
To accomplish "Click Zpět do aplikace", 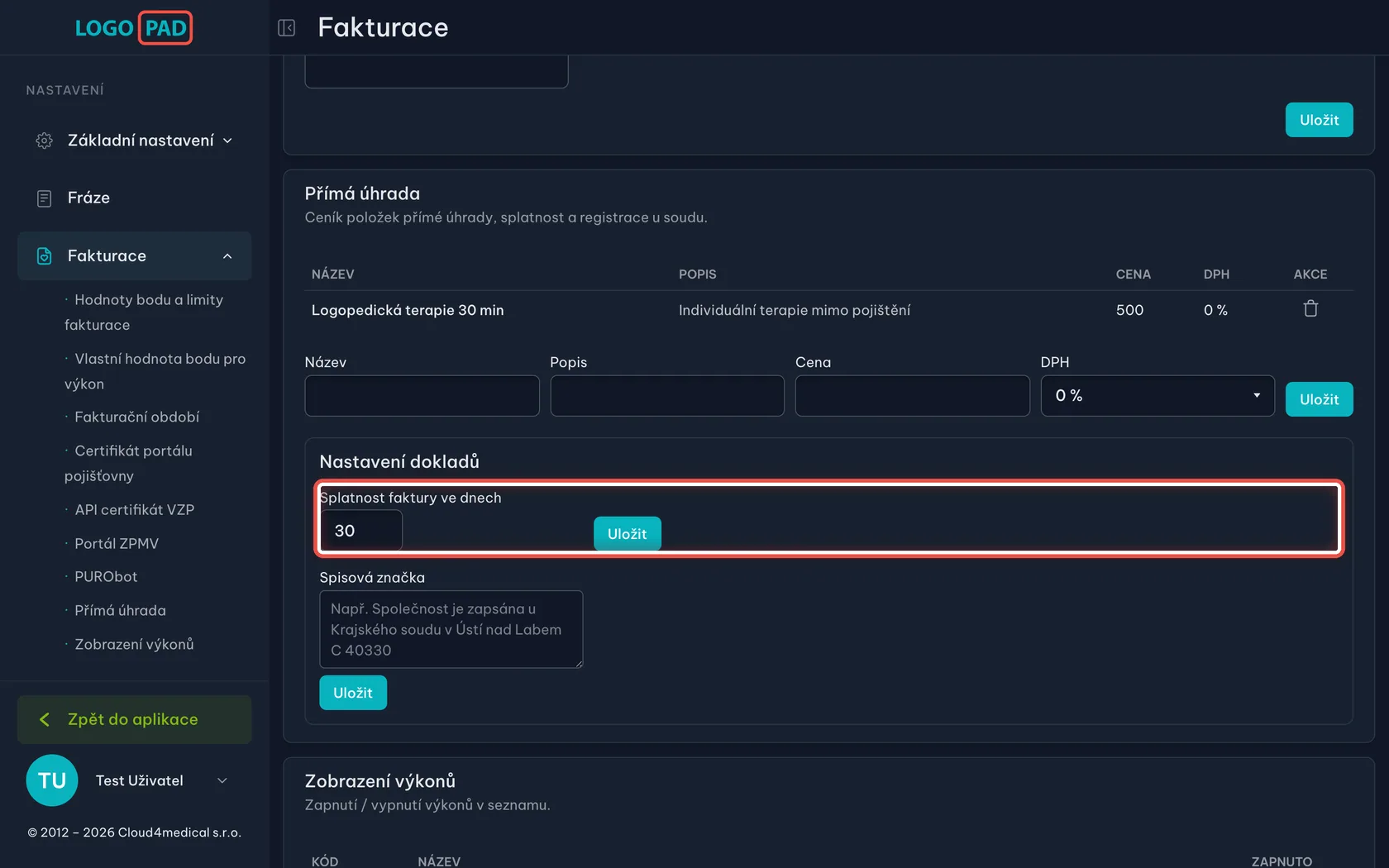I will point(135,719).
